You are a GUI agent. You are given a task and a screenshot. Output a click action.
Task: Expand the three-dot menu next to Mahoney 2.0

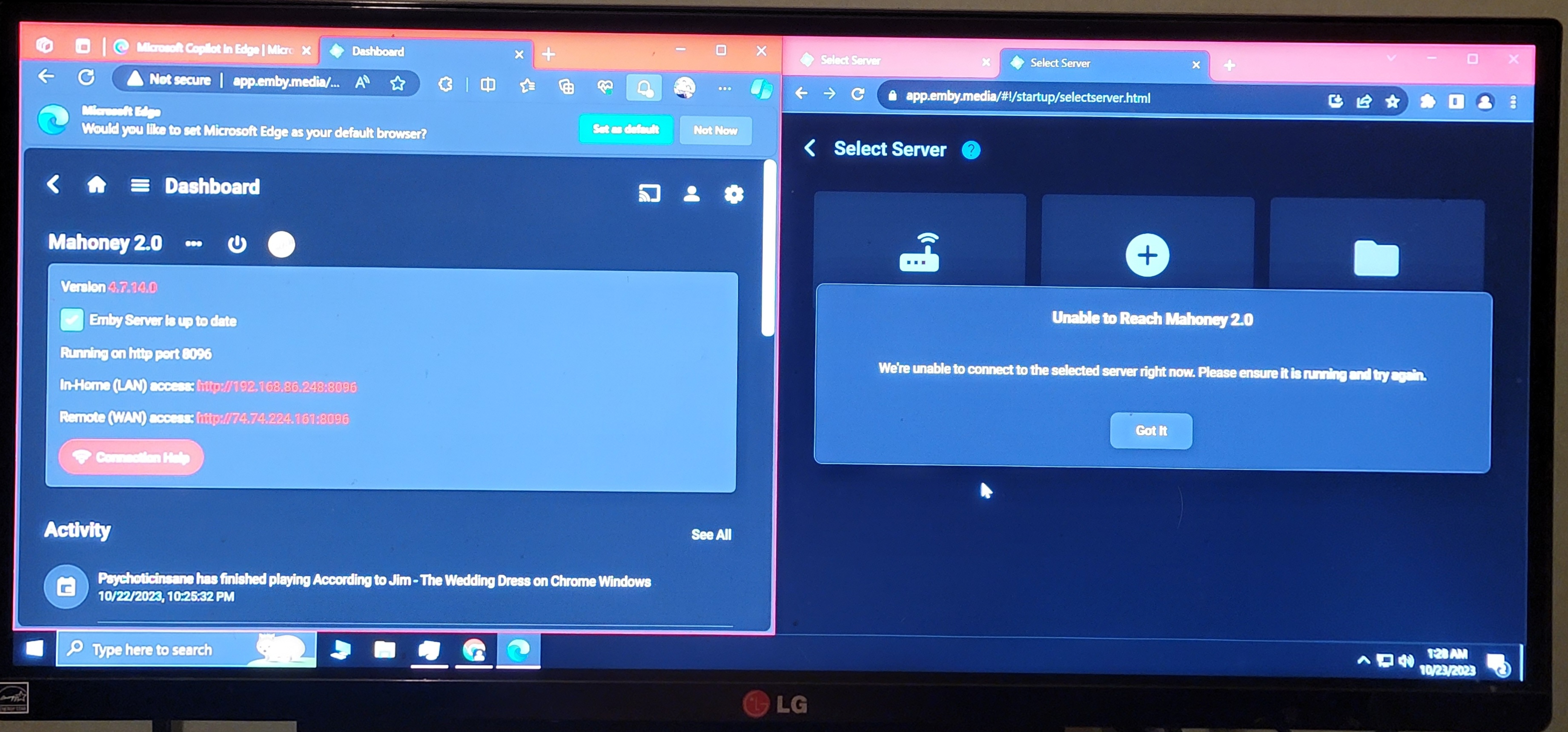(194, 243)
